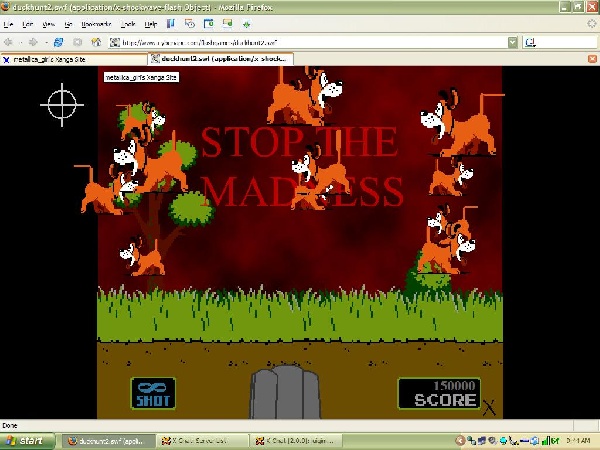The image size is (600, 450).
Task: Go back with the Back arrow
Action: coord(8,42)
